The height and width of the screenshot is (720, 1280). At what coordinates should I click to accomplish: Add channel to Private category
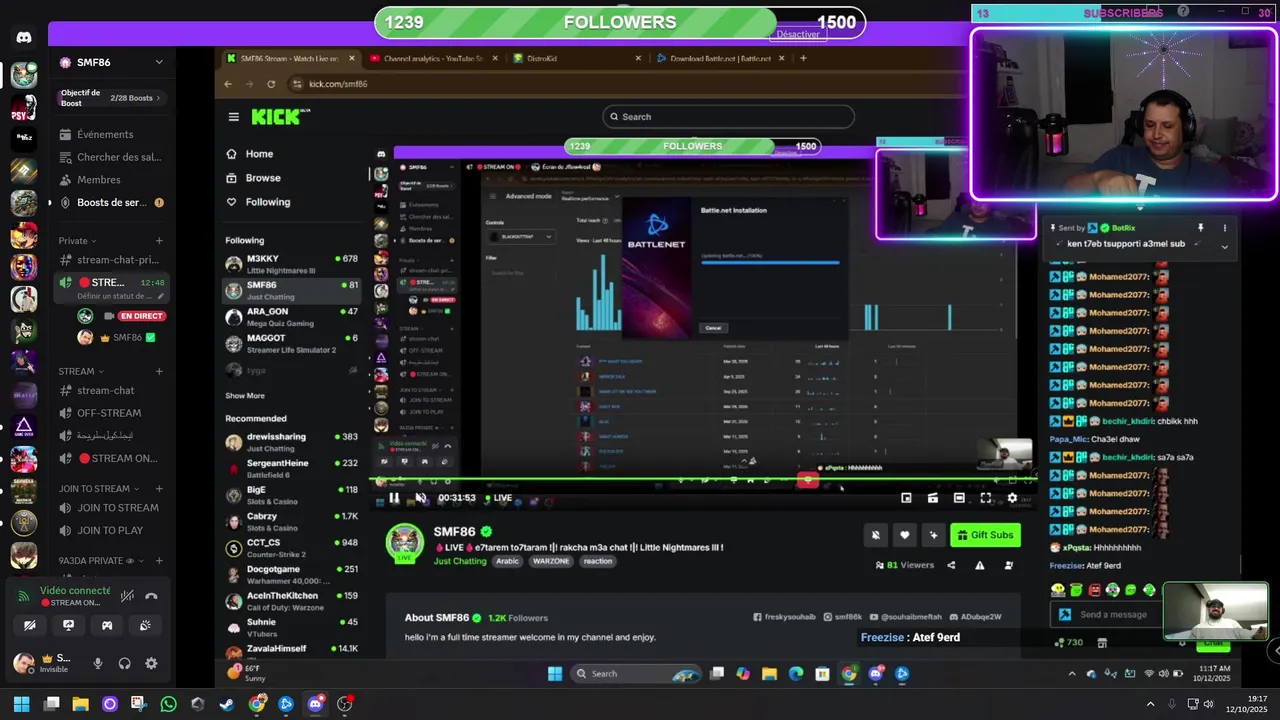point(158,241)
